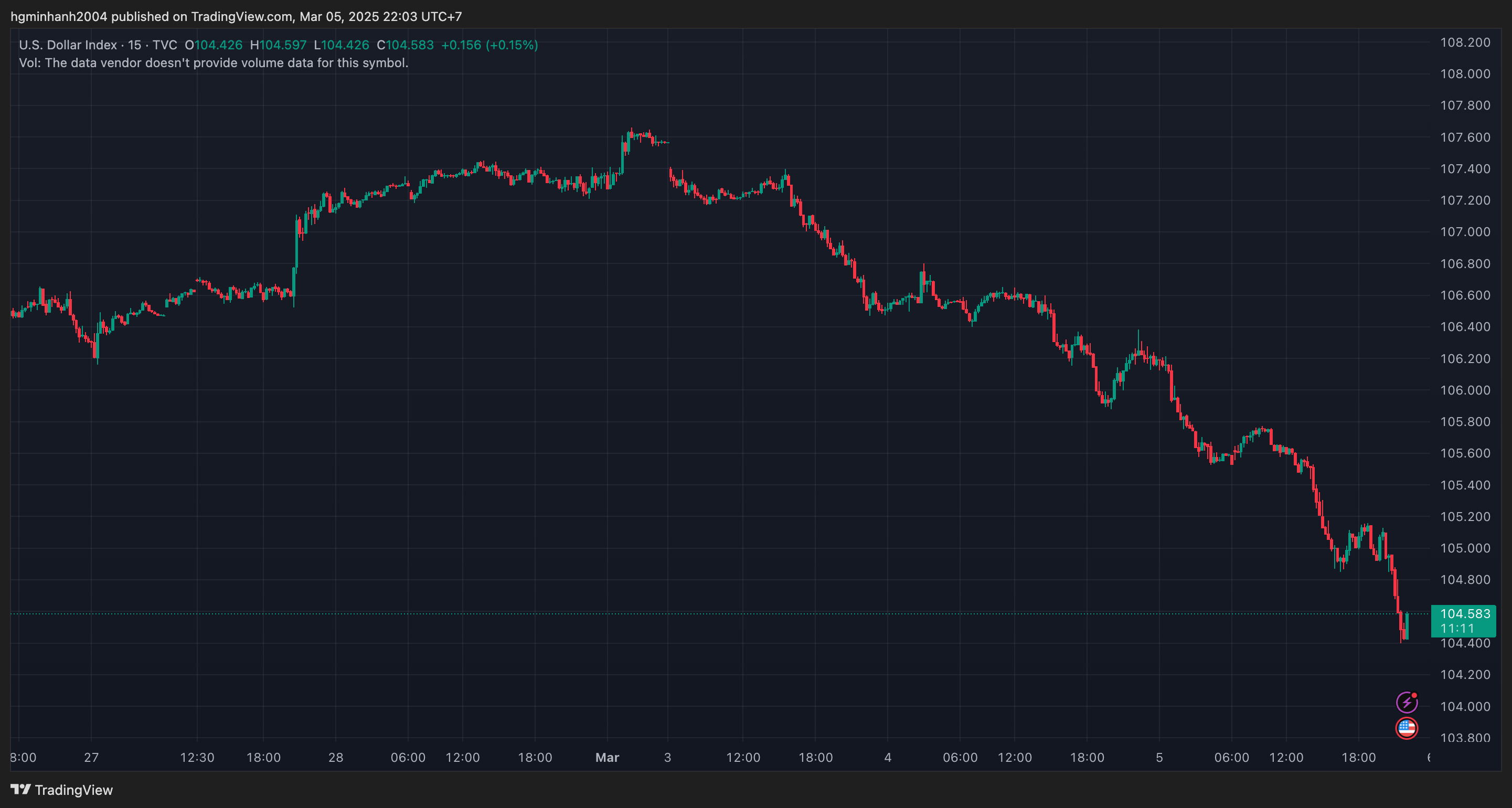Click the 27 date label on time axis
This screenshot has height=808, width=1512.
pyautogui.click(x=91, y=758)
